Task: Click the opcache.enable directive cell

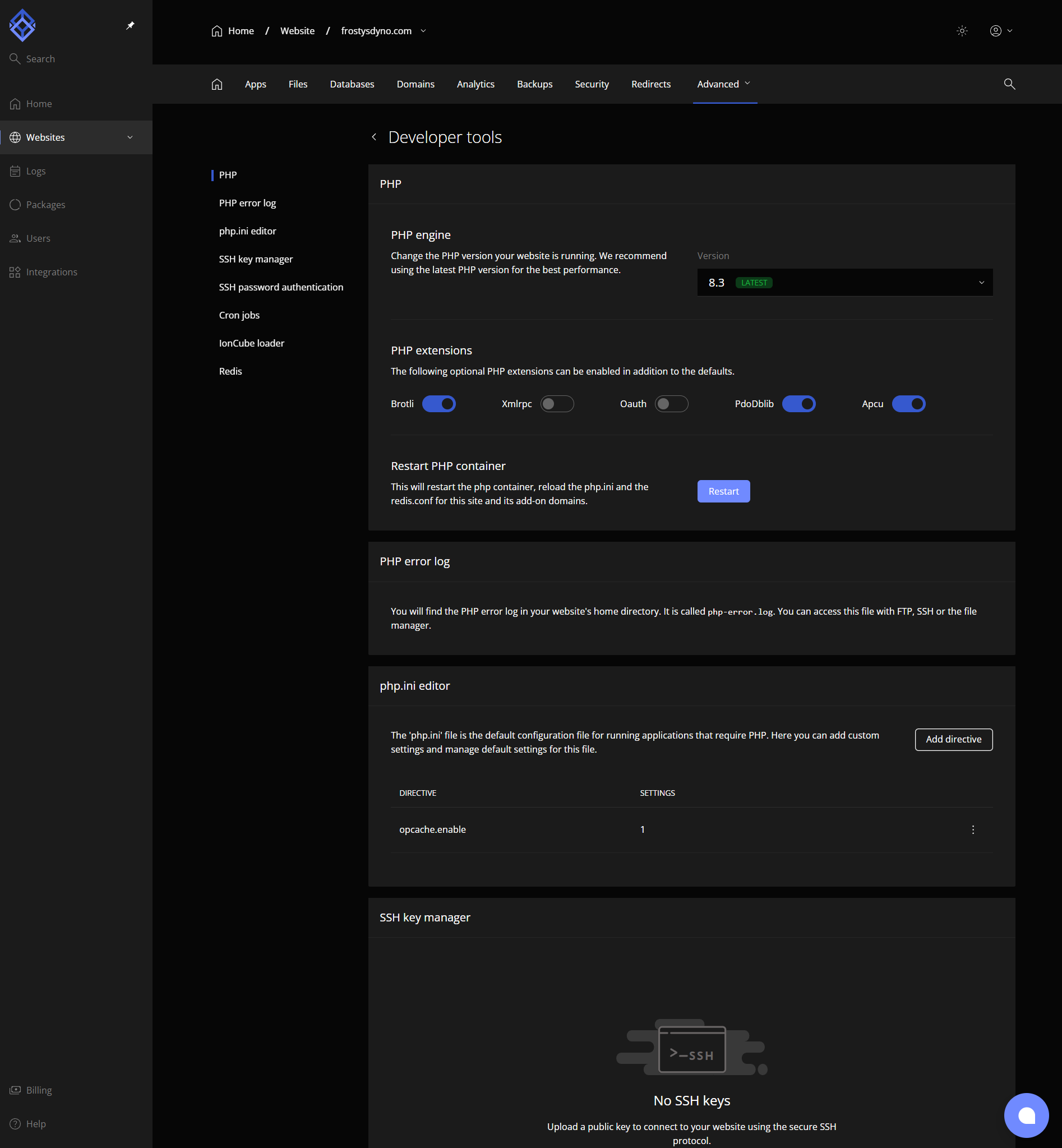Action: click(432, 829)
